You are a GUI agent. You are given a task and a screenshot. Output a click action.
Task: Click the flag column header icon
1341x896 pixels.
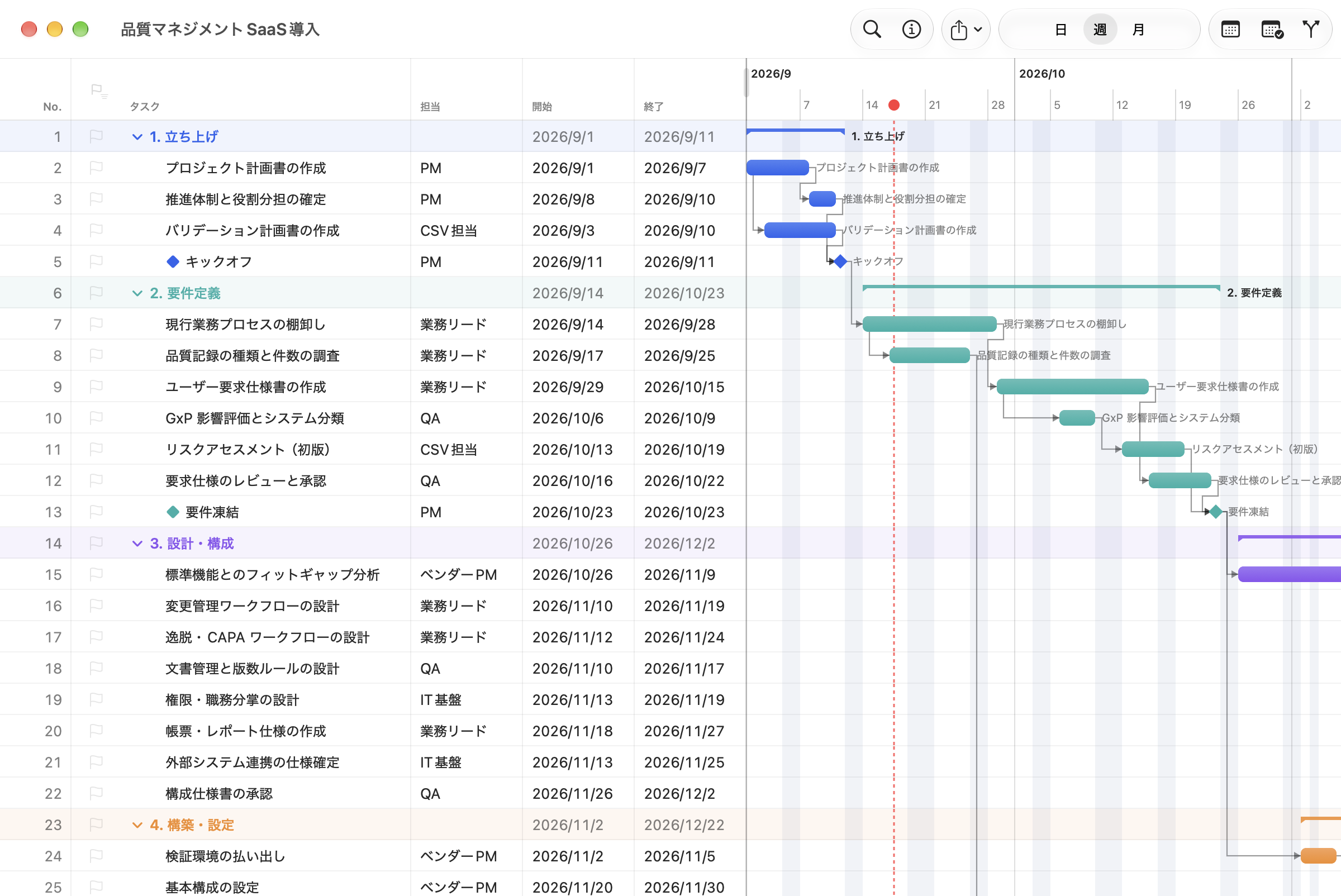point(99,91)
